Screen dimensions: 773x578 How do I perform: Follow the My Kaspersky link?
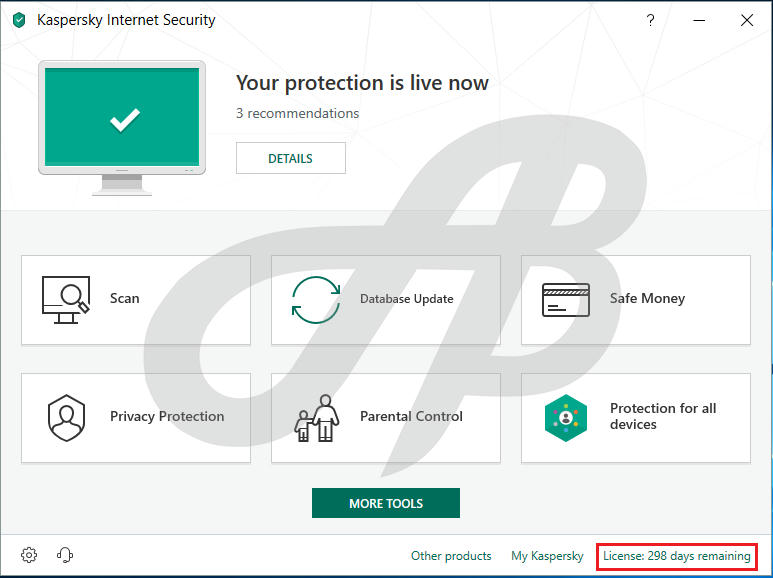(x=547, y=556)
